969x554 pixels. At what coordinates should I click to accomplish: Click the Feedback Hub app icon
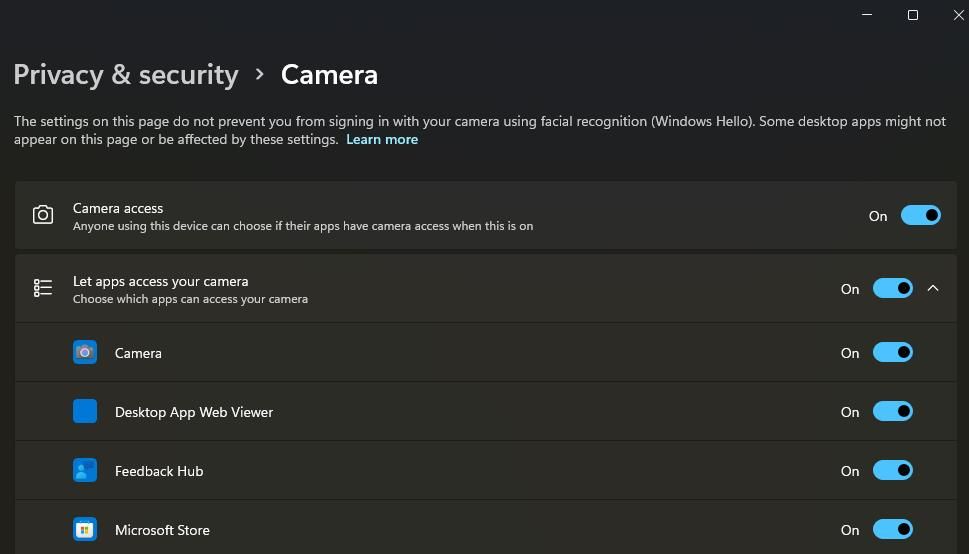pos(85,470)
